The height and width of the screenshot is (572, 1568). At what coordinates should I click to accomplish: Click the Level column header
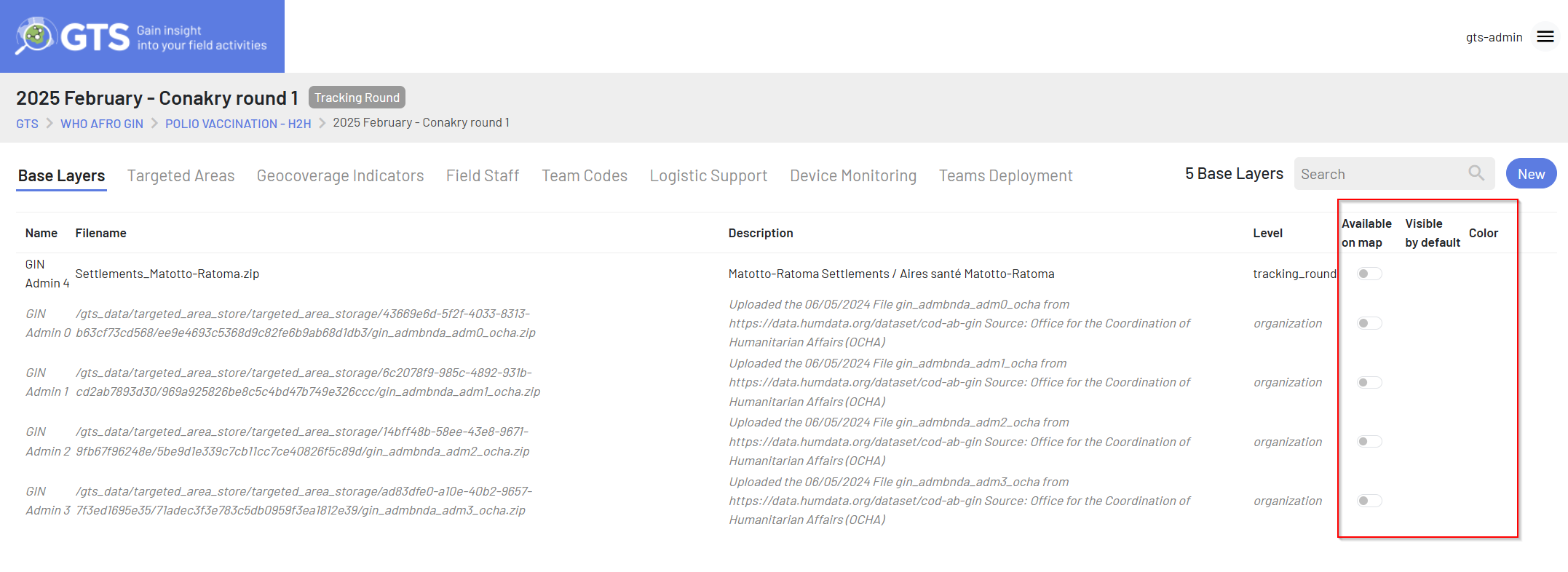click(x=1267, y=233)
